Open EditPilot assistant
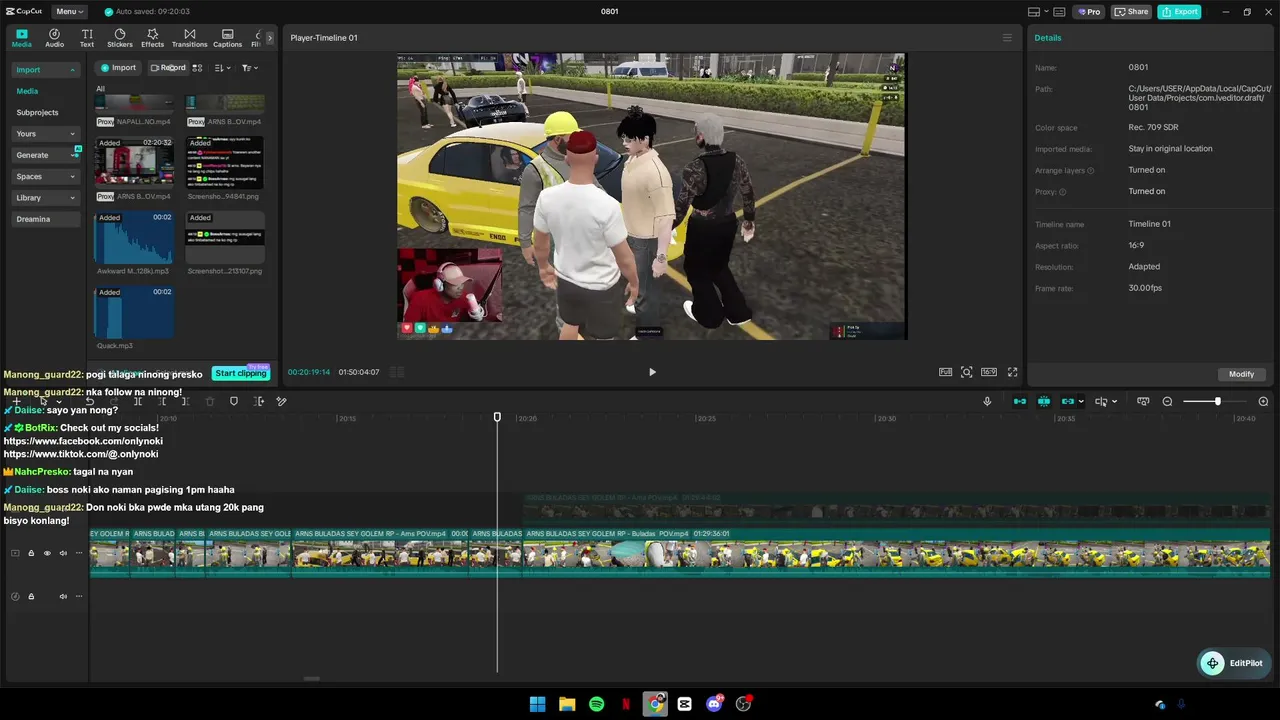The image size is (1280, 720). click(1233, 663)
